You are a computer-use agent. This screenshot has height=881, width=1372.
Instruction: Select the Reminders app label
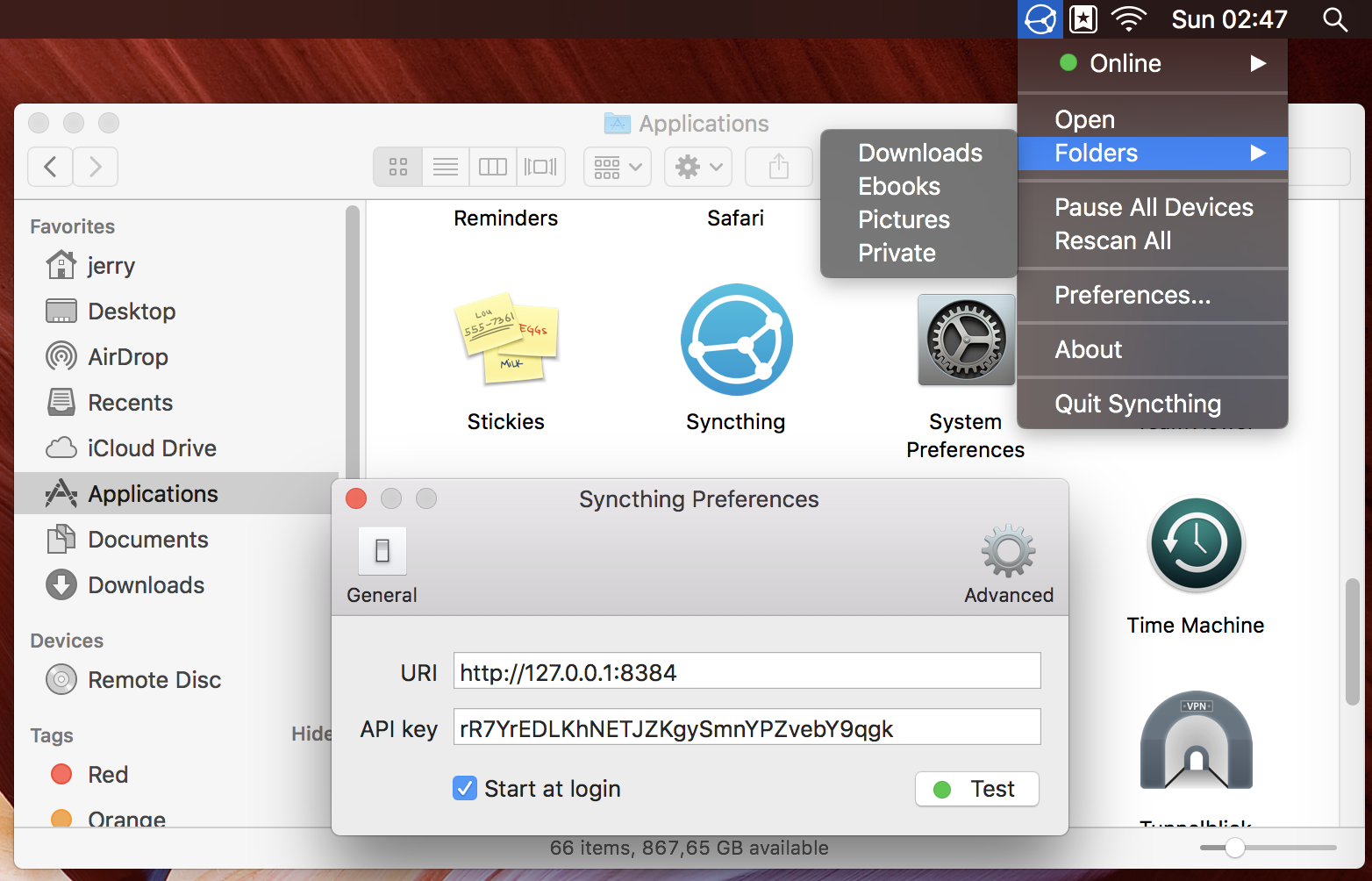(x=506, y=218)
